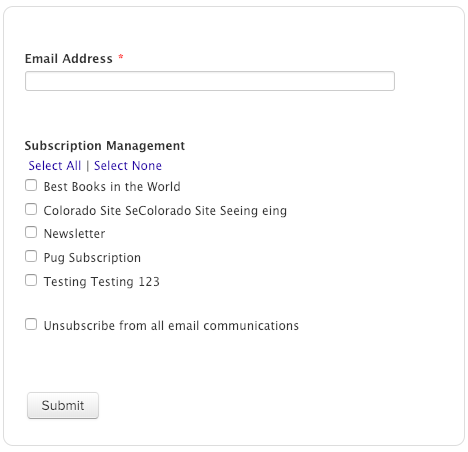Click the Subscription Management heading

click(x=105, y=146)
